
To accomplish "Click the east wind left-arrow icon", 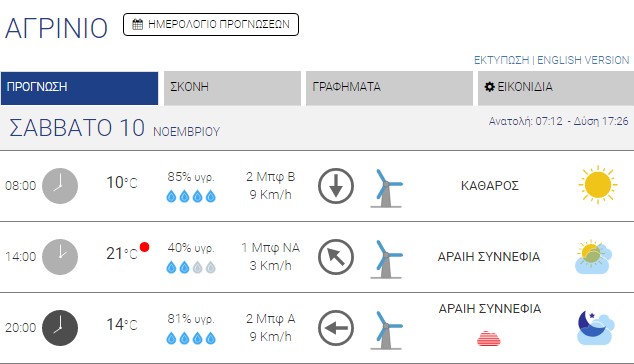I will (336, 328).
